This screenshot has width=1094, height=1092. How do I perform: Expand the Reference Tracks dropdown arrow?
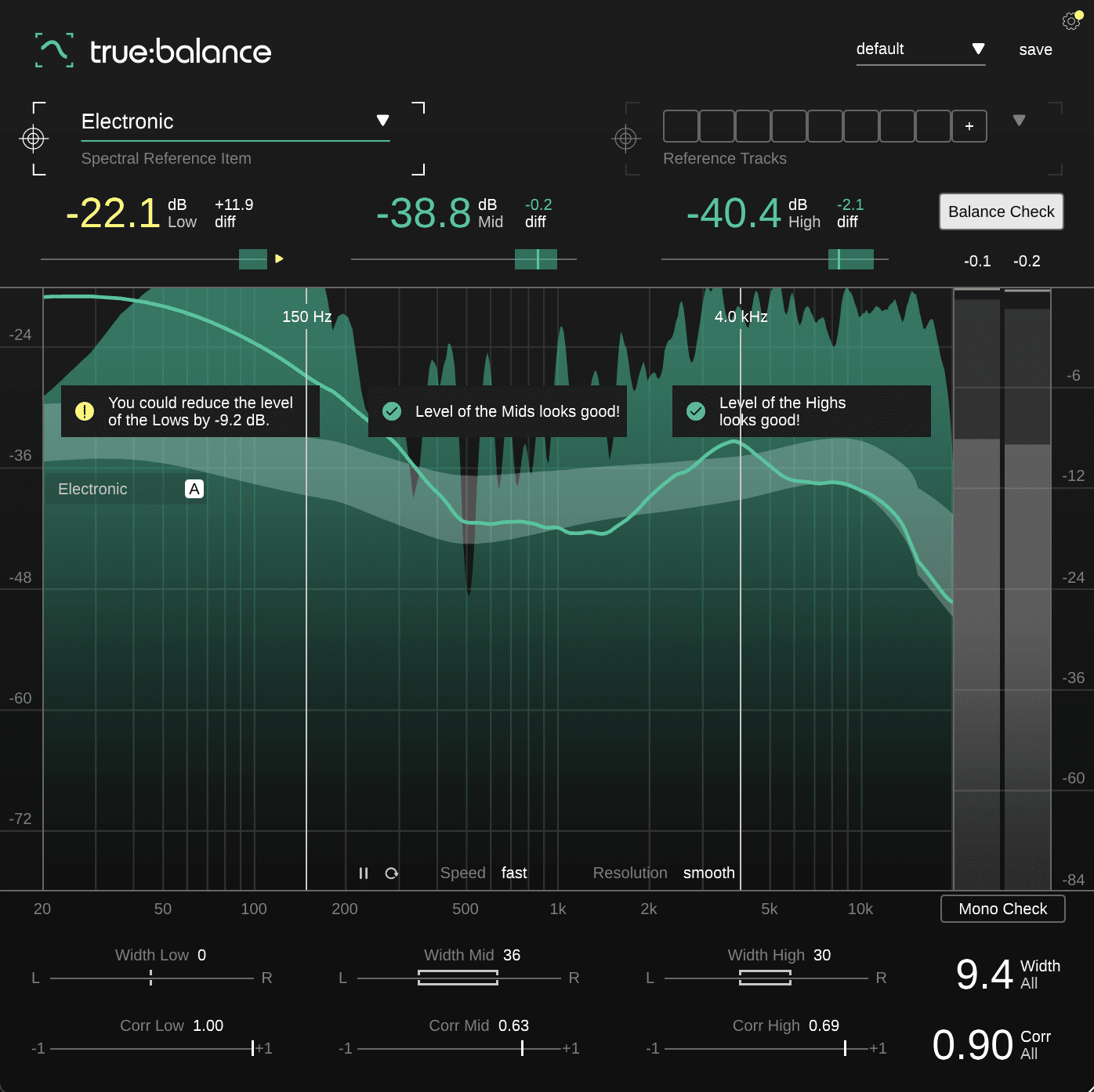[x=1020, y=121]
